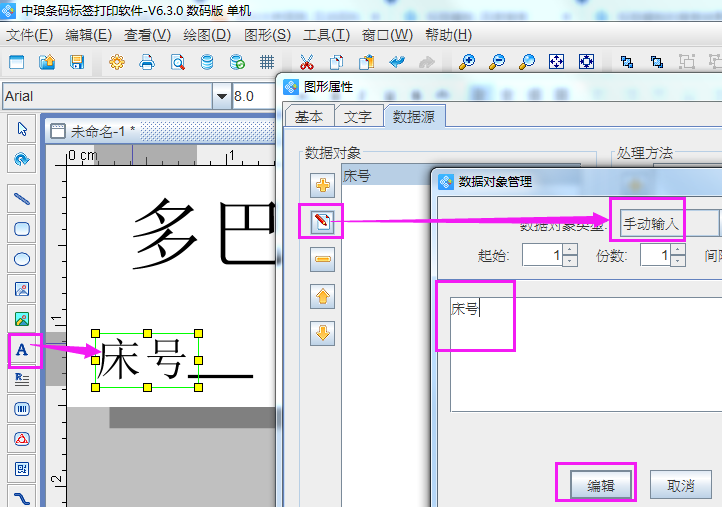Screen dimensions: 722x507
Task: Open the 绘图(D) menu
Action: [205, 34]
